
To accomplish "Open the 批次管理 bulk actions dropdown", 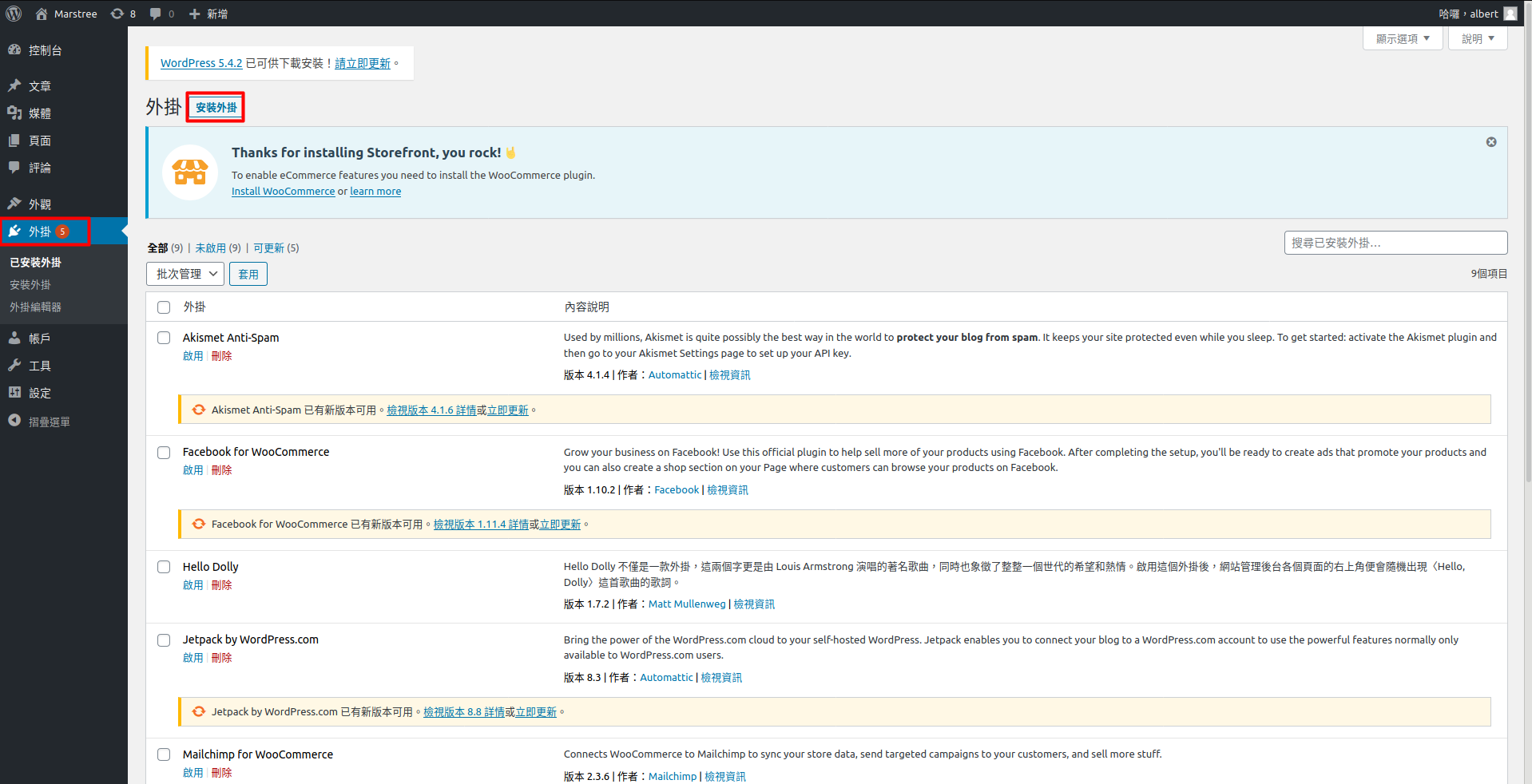I will pyautogui.click(x=185, y=274).
